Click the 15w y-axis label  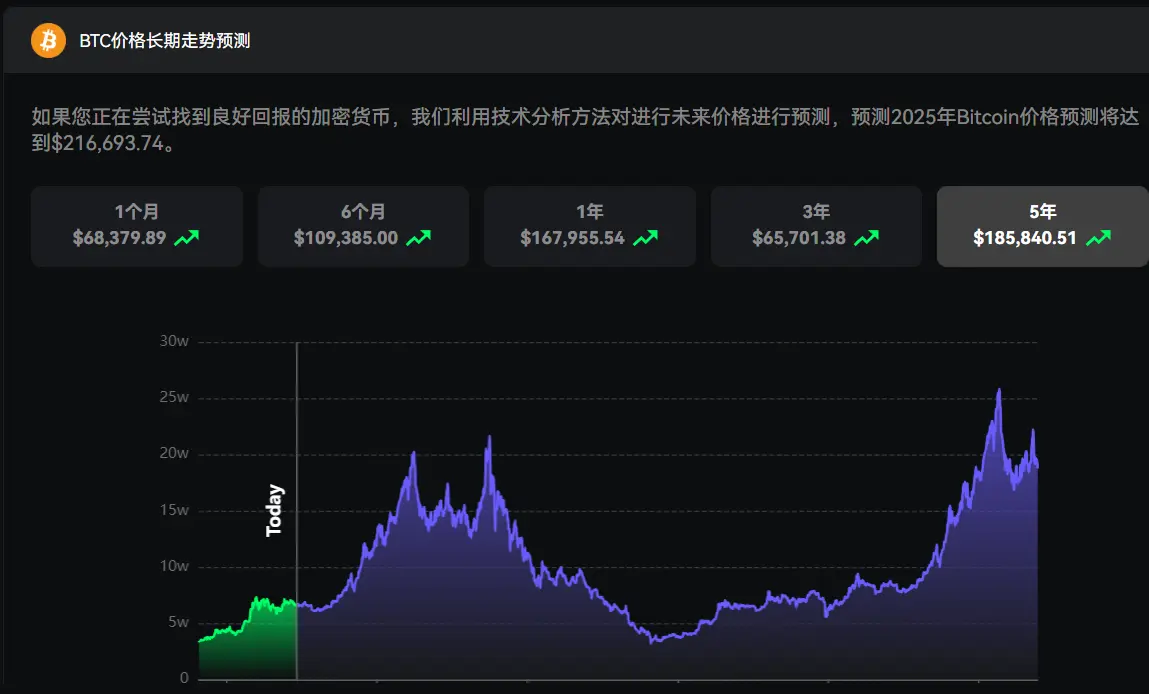(x=174, y=509)
